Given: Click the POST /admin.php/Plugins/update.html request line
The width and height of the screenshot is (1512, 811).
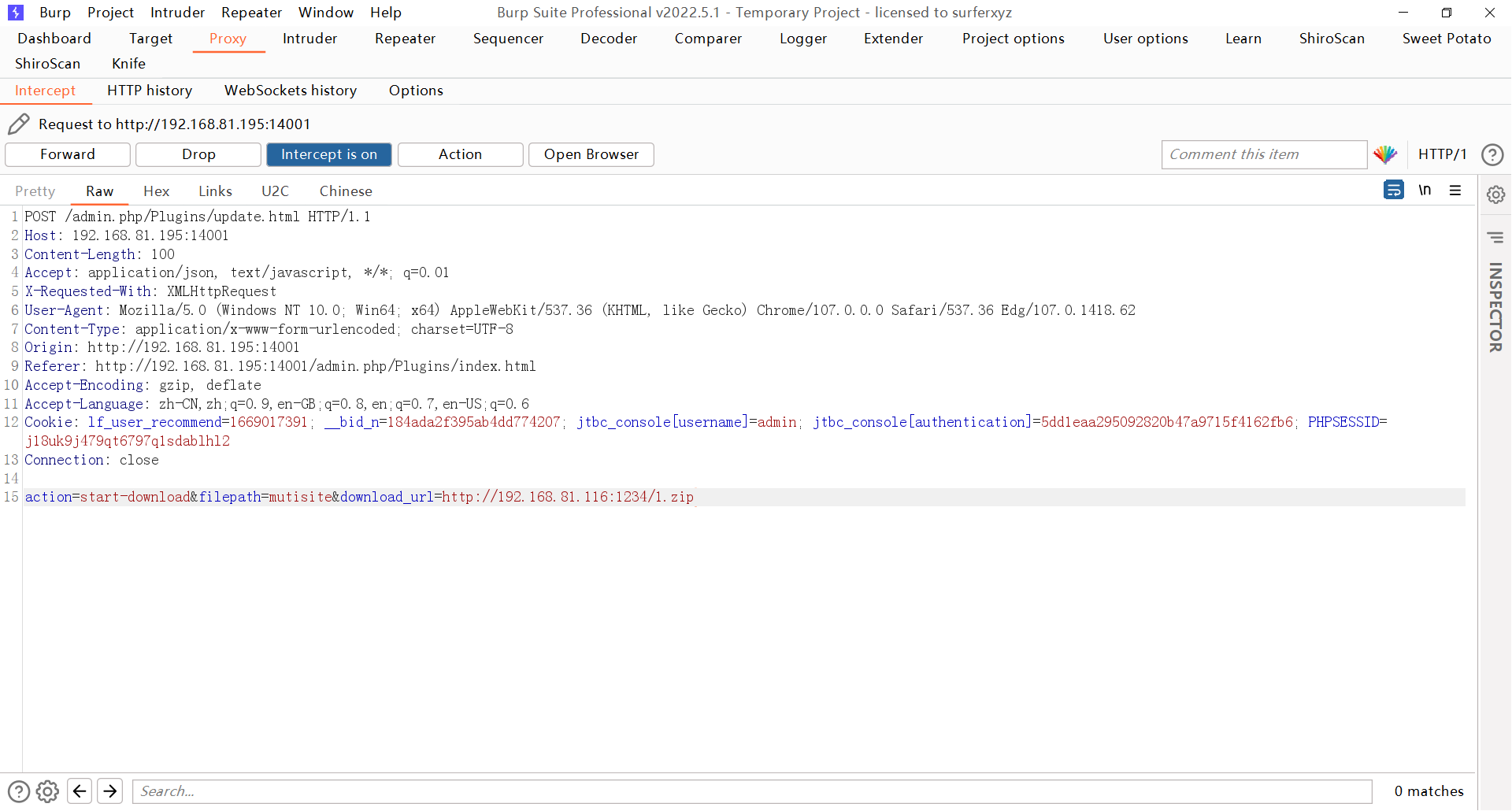Looking at the screenshot, I should pyautogui.click(x=198, y=217).
